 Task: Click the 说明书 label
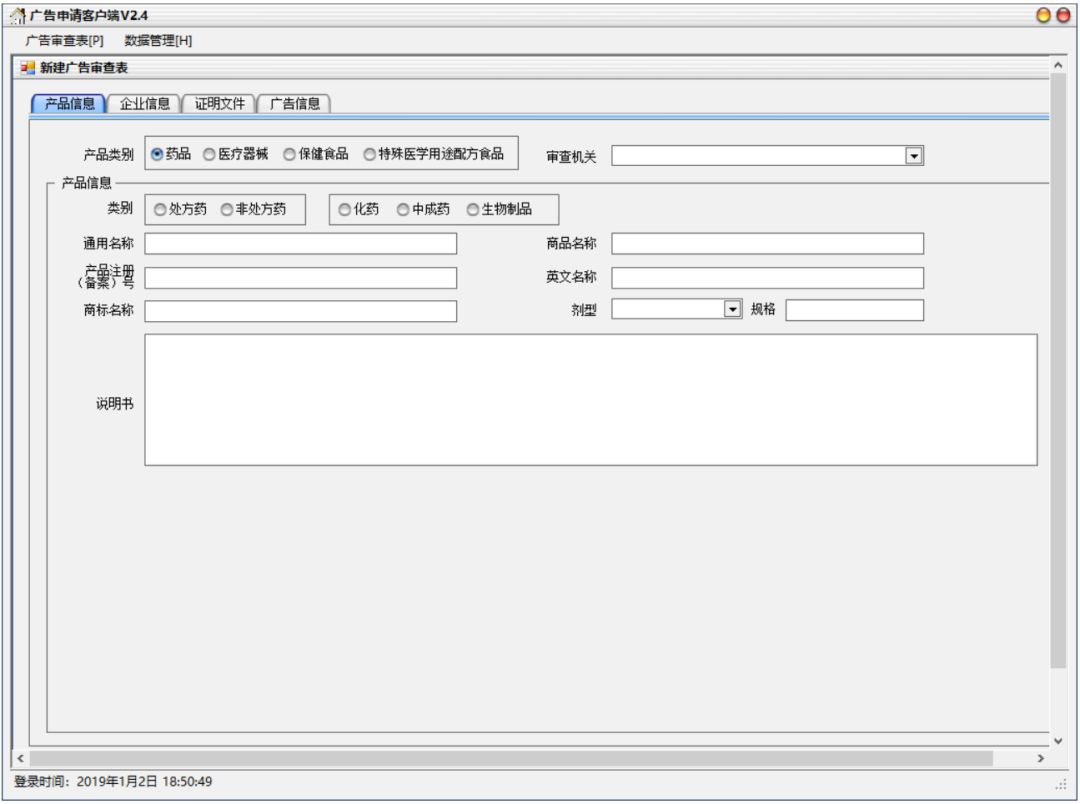click(x=114, y=404)
